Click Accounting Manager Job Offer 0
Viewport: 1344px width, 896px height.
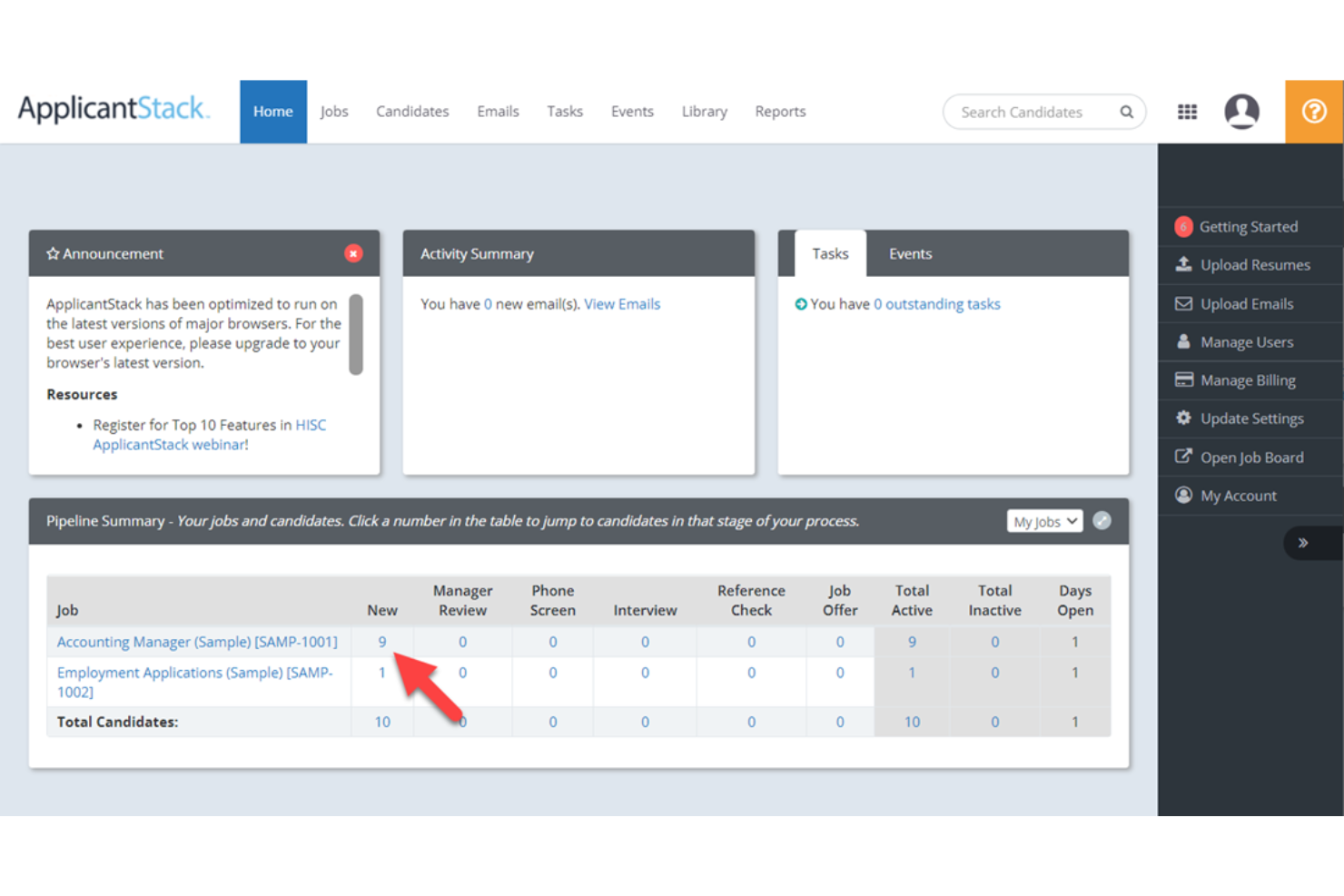coord(840,642)
